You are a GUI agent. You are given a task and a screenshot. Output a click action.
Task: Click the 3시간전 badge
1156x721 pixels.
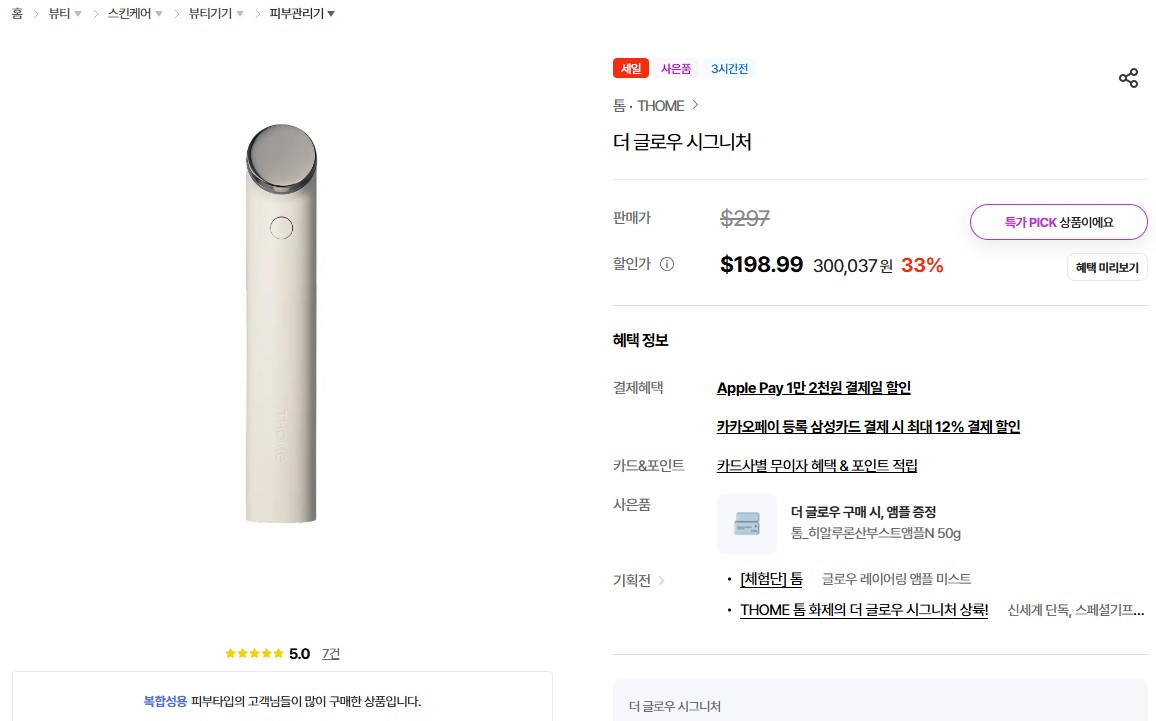point(729,69)
